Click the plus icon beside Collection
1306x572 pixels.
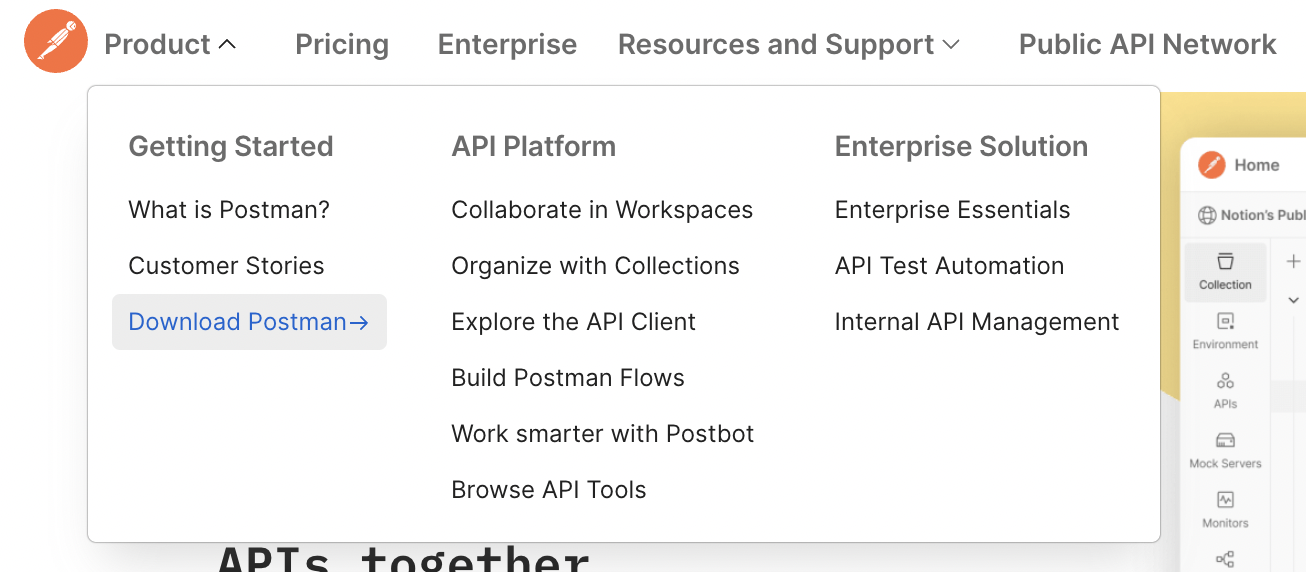pyautogui.click(x=1293, y=262)
